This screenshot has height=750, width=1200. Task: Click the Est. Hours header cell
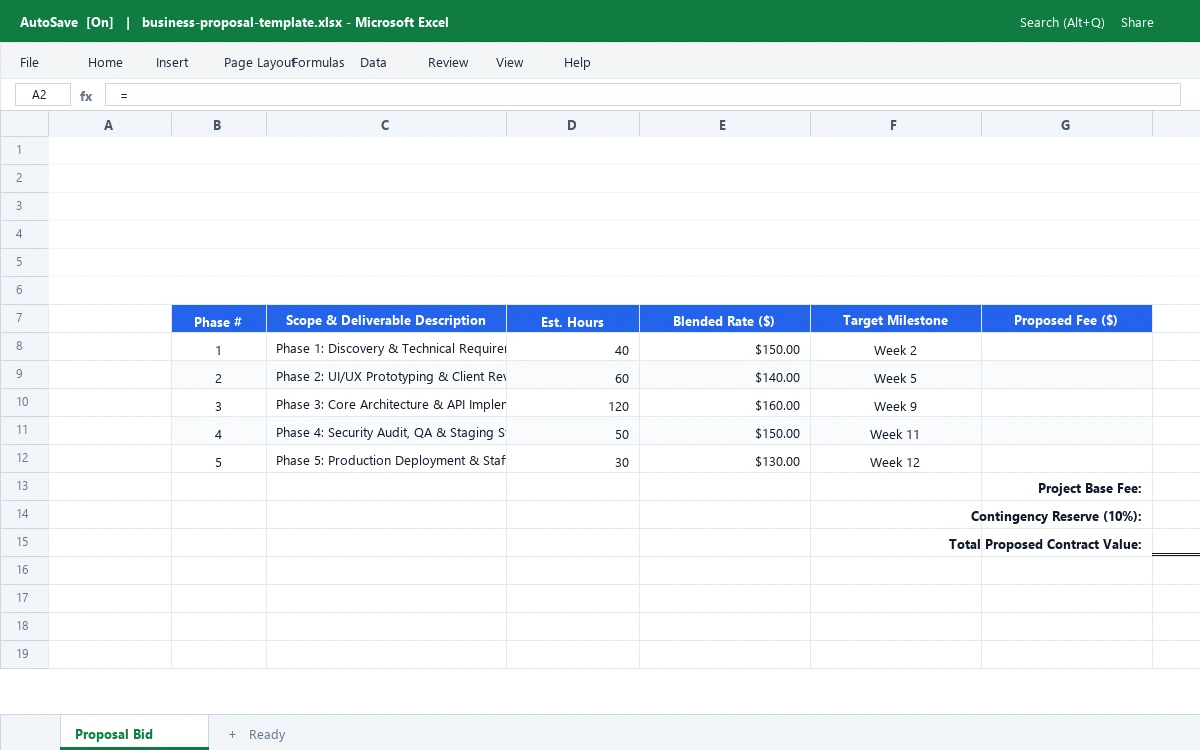[x=573, y=319]
